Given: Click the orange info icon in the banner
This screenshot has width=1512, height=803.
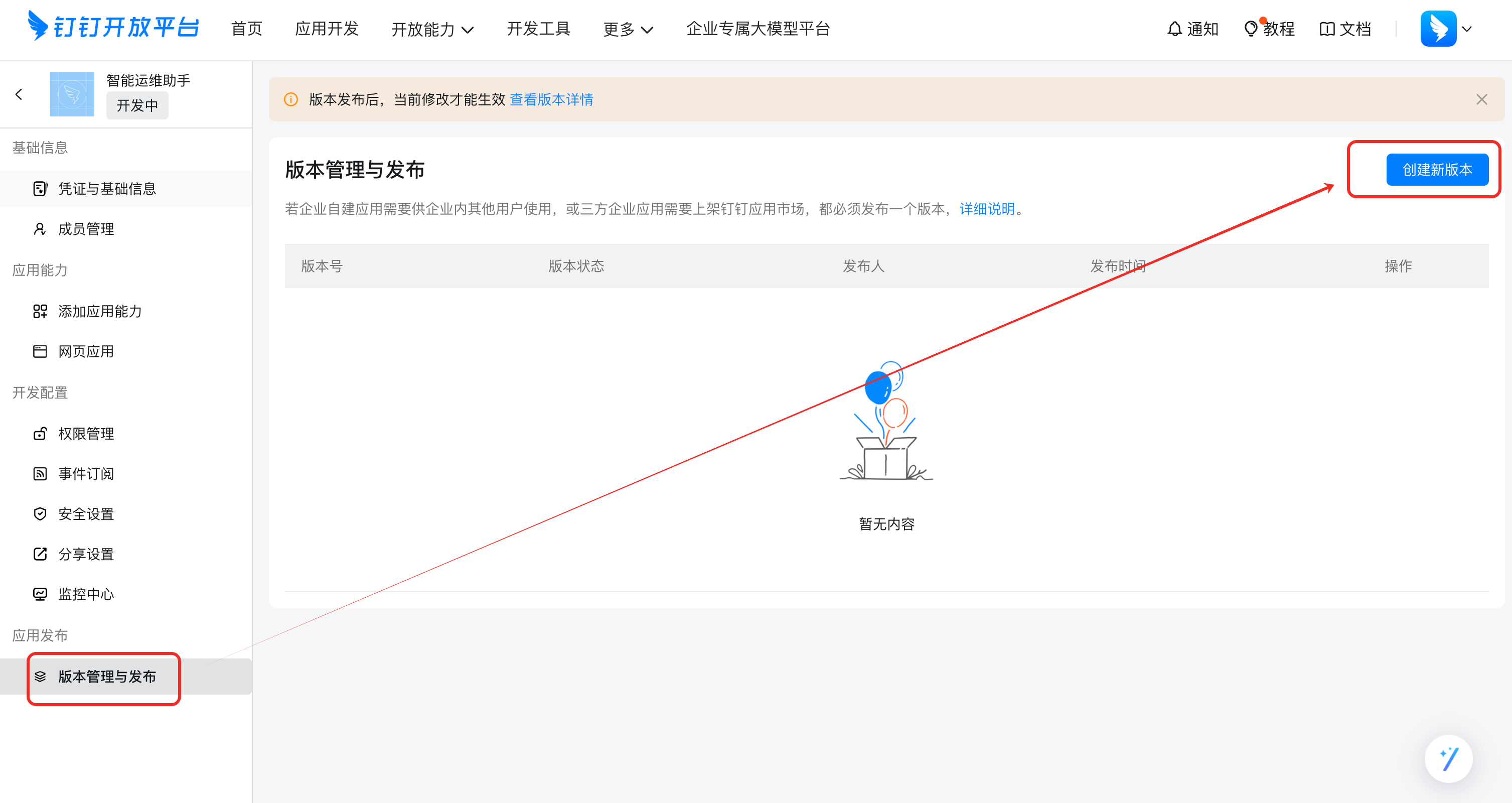Looking at the screenshot, I should 290,99.
